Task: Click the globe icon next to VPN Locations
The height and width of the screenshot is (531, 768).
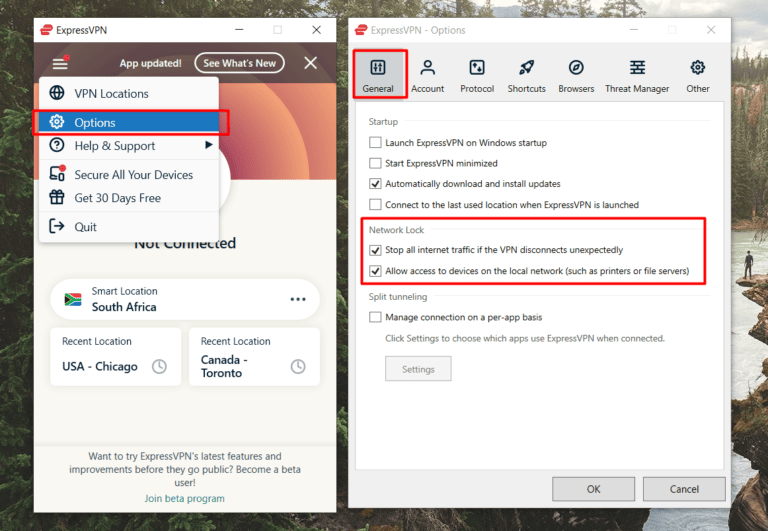Action: pos(57,93)
